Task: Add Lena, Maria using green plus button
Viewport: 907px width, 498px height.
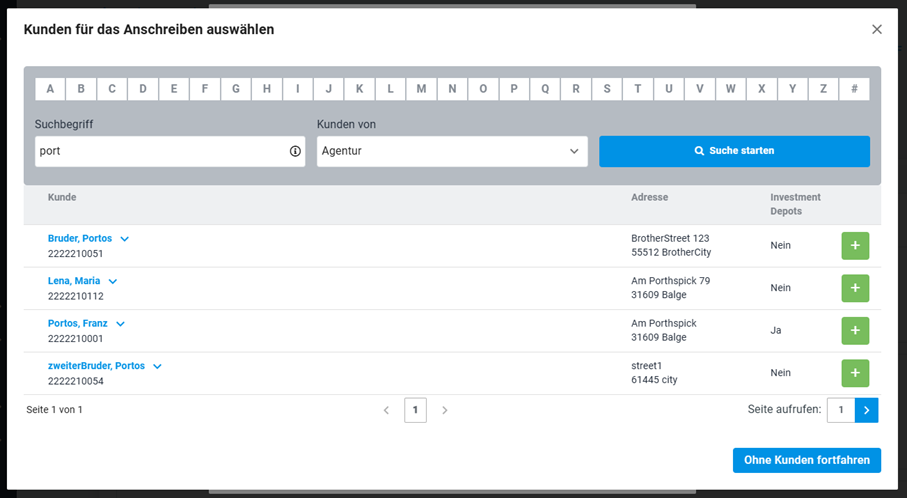Action: pos(855,288)
